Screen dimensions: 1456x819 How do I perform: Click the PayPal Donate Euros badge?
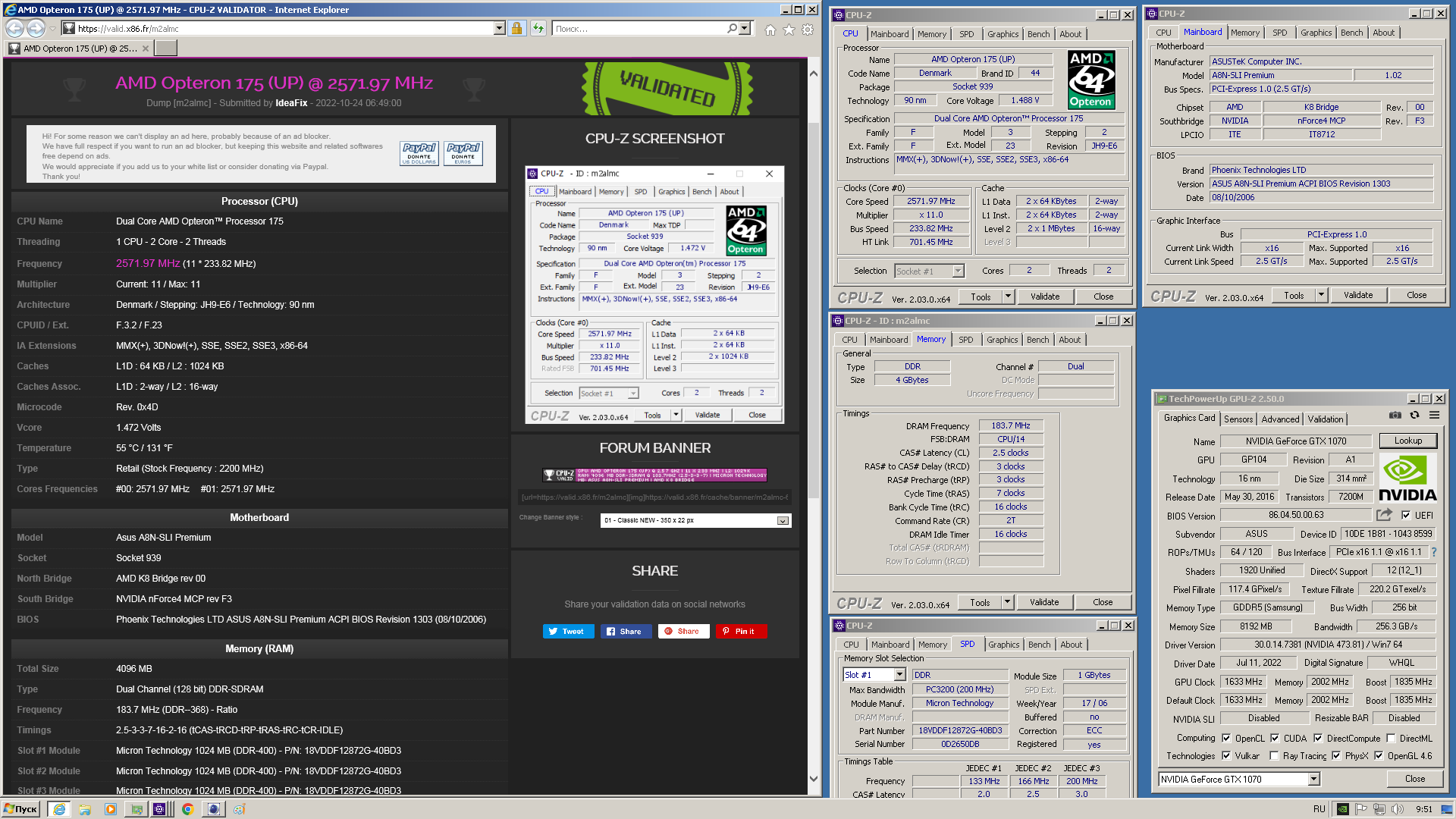pos(463,153)
